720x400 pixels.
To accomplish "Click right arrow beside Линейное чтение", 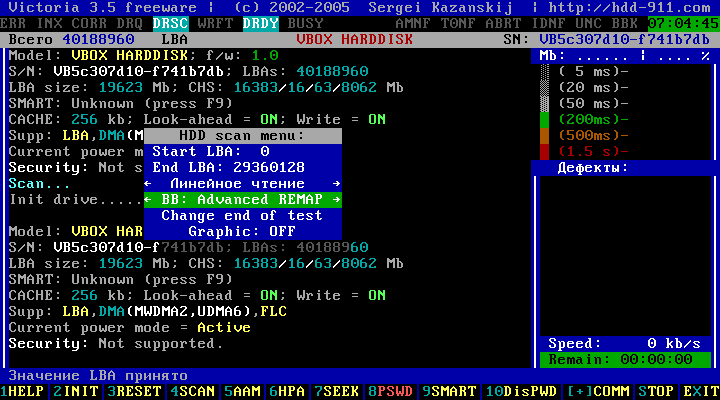I will (x=337, y=184).
